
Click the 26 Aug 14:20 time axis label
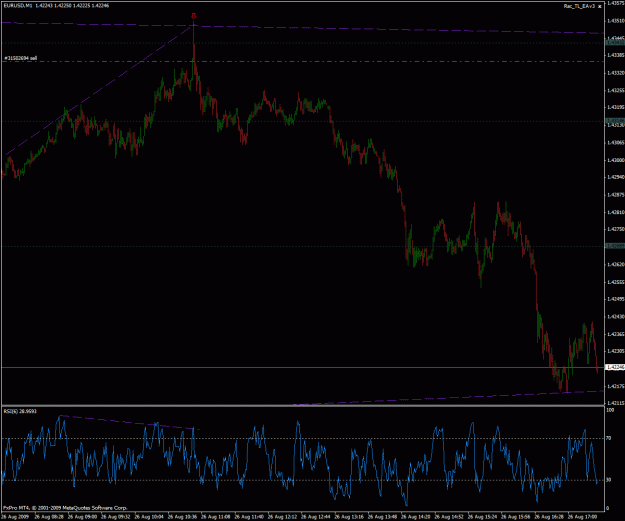[x=416, y=517]
